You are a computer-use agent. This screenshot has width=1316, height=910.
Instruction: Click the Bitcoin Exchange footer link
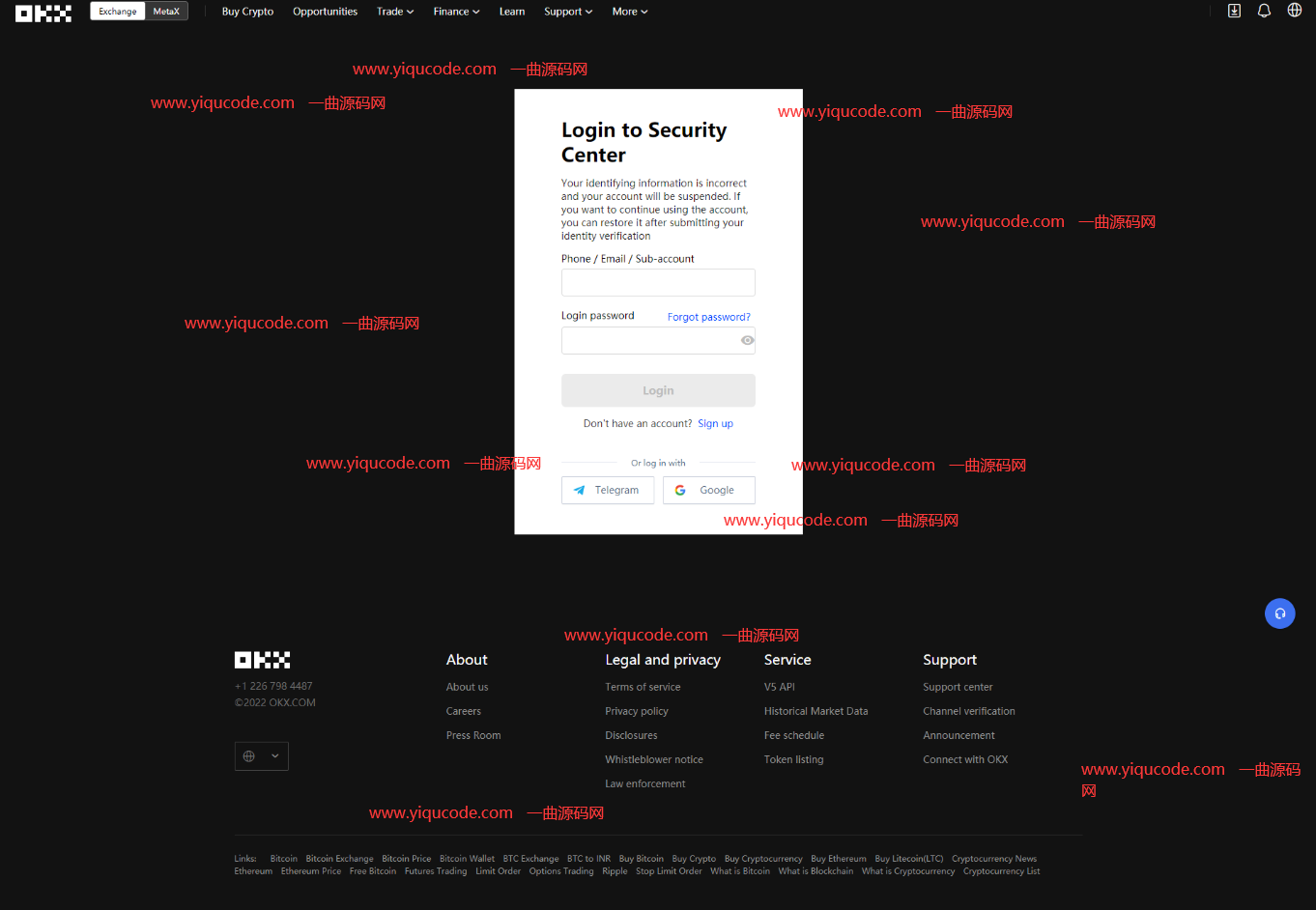(339, 859)
